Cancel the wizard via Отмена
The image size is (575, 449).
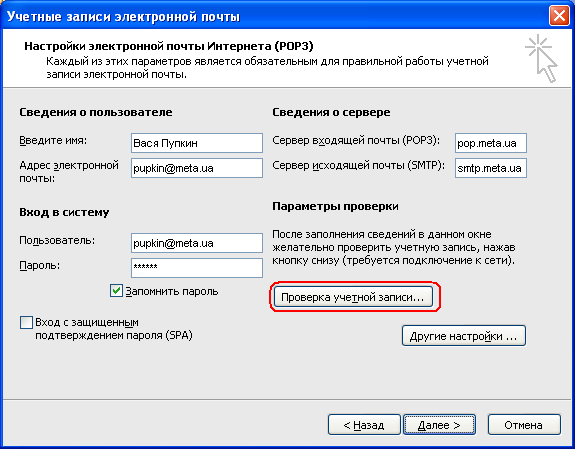[524, 425]
